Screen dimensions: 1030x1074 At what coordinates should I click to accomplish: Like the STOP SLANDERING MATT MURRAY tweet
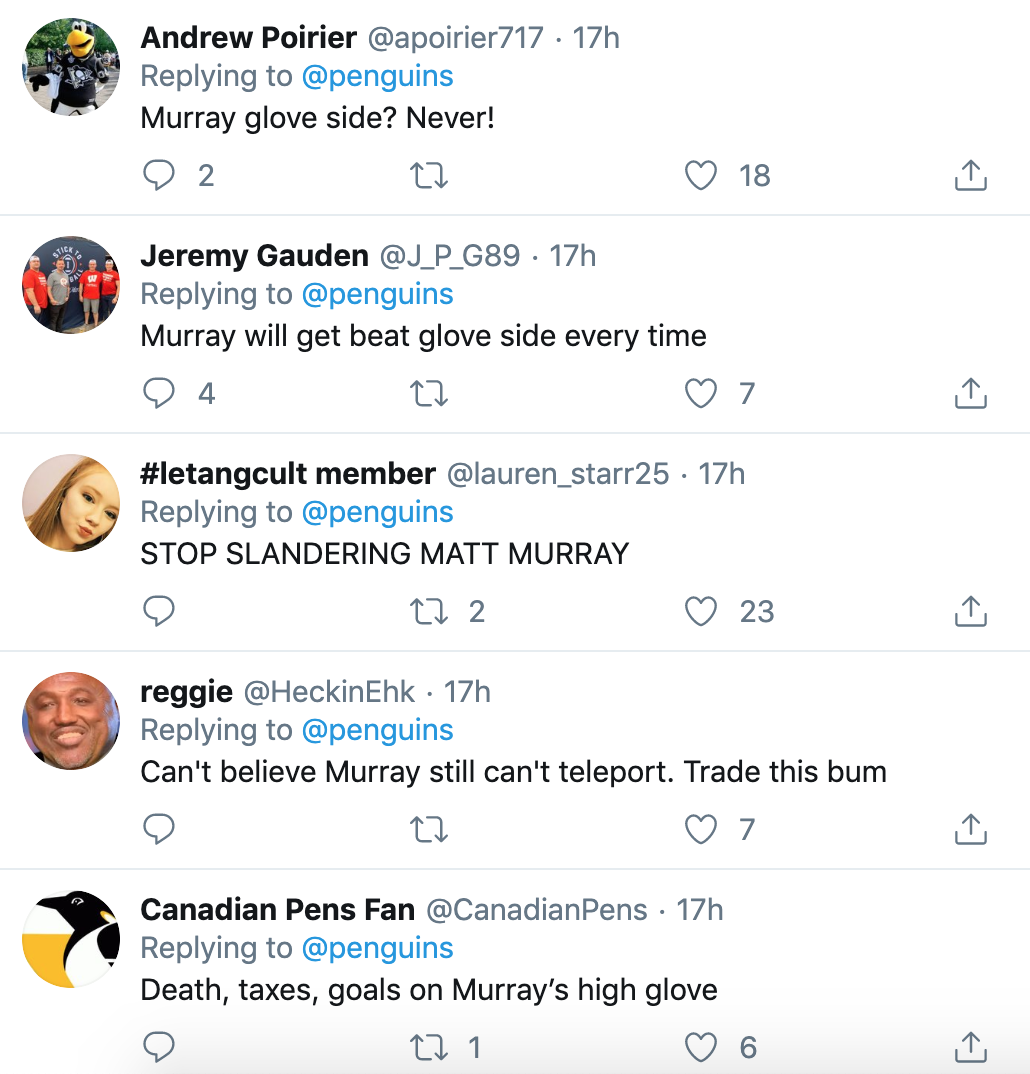click(x=701, y=612)
